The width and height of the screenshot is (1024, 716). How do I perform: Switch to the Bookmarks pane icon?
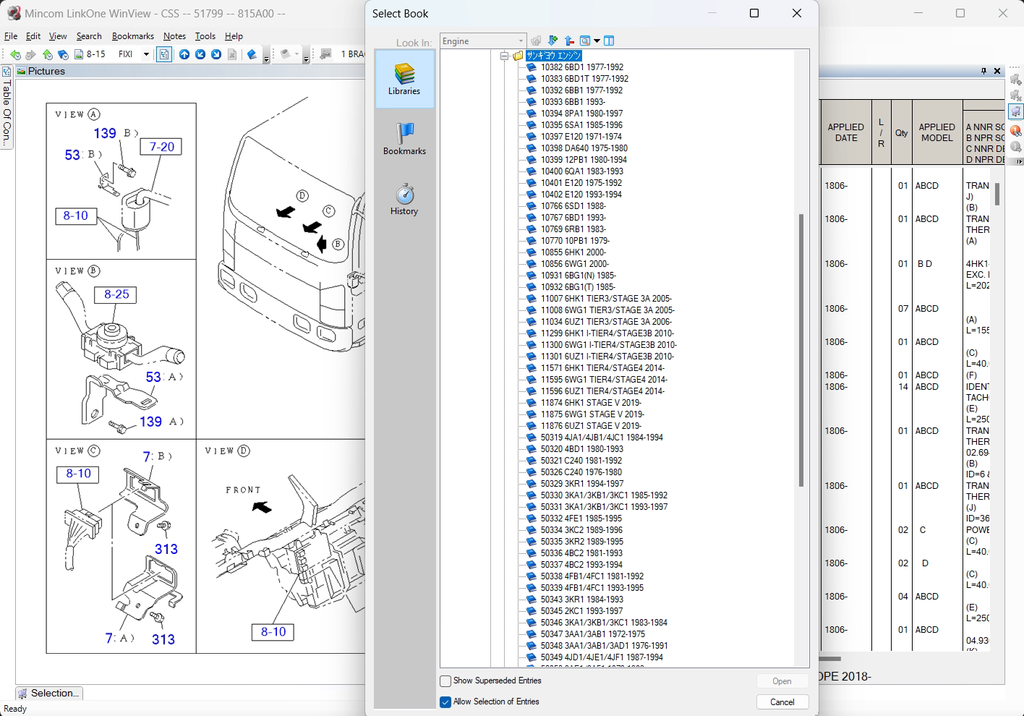405,138
